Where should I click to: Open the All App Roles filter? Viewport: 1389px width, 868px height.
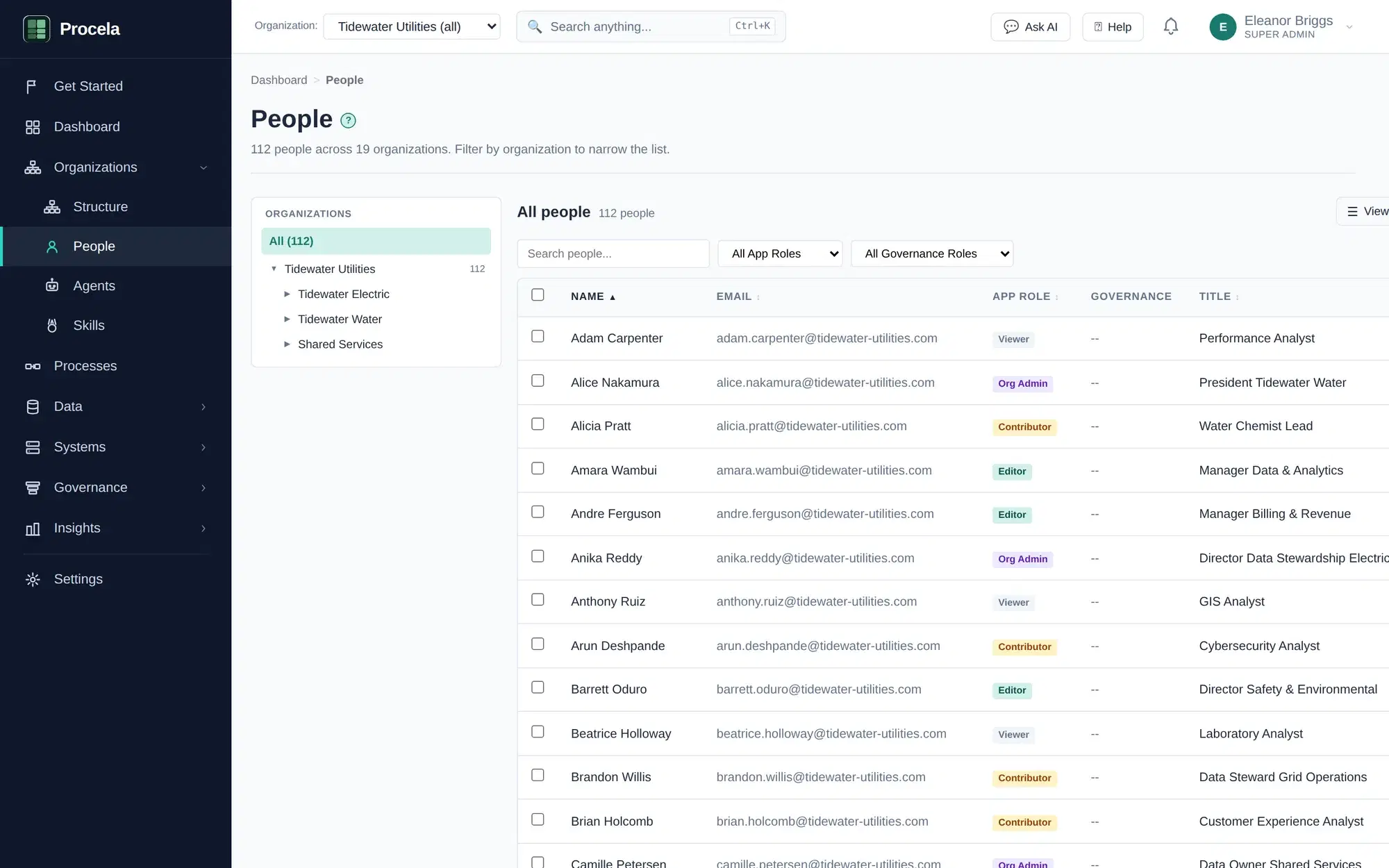click(780, 253)
